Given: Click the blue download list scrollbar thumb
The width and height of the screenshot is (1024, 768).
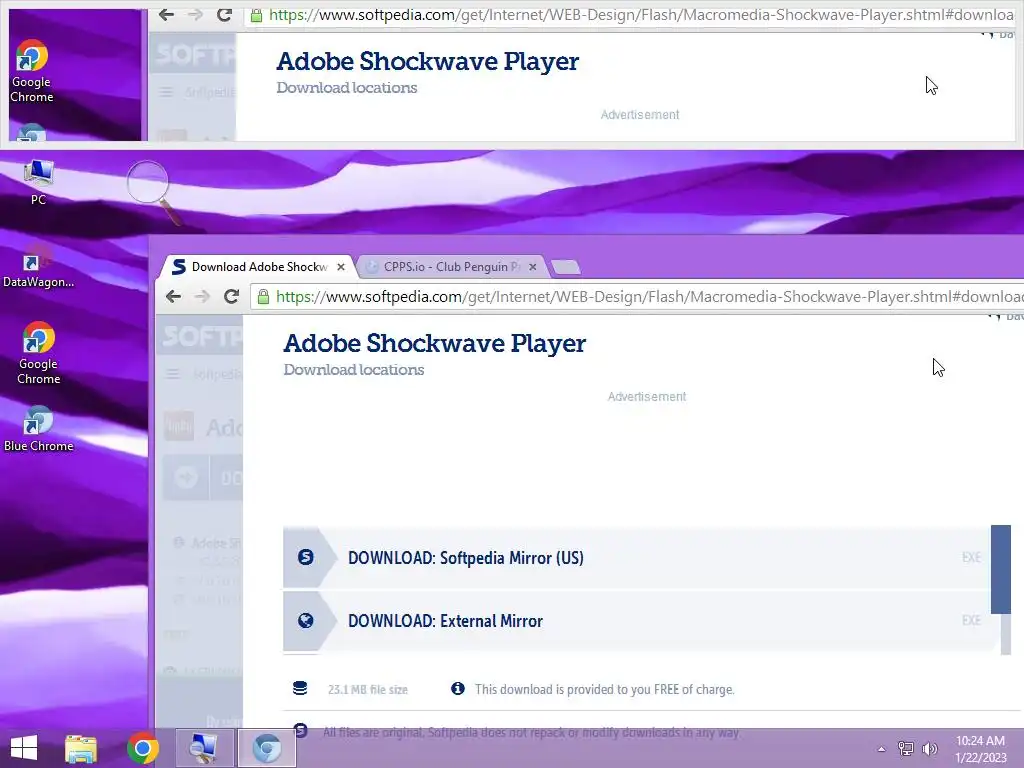Looking at the screenshot, I should (x=1000, y=569).
